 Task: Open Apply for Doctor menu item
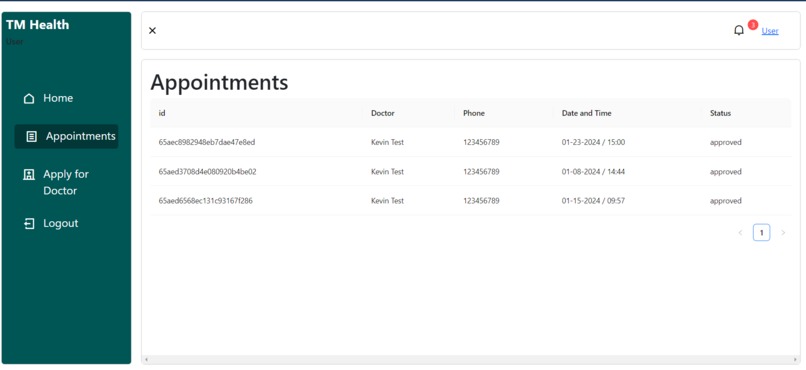(x=66, y=182)
